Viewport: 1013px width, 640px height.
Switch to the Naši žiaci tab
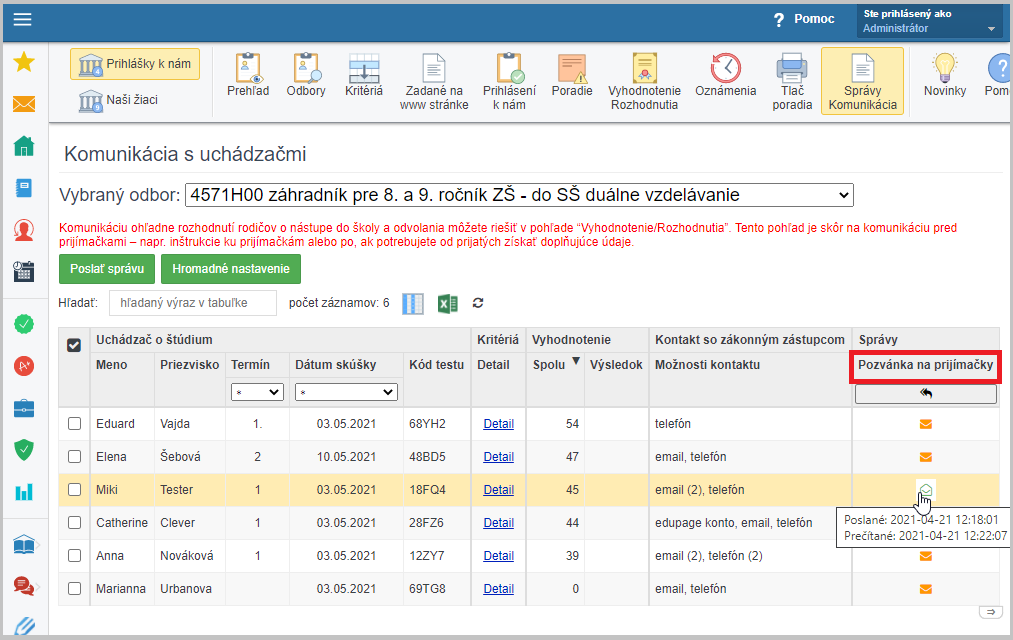pyautogui.click(x=118, y=100)
